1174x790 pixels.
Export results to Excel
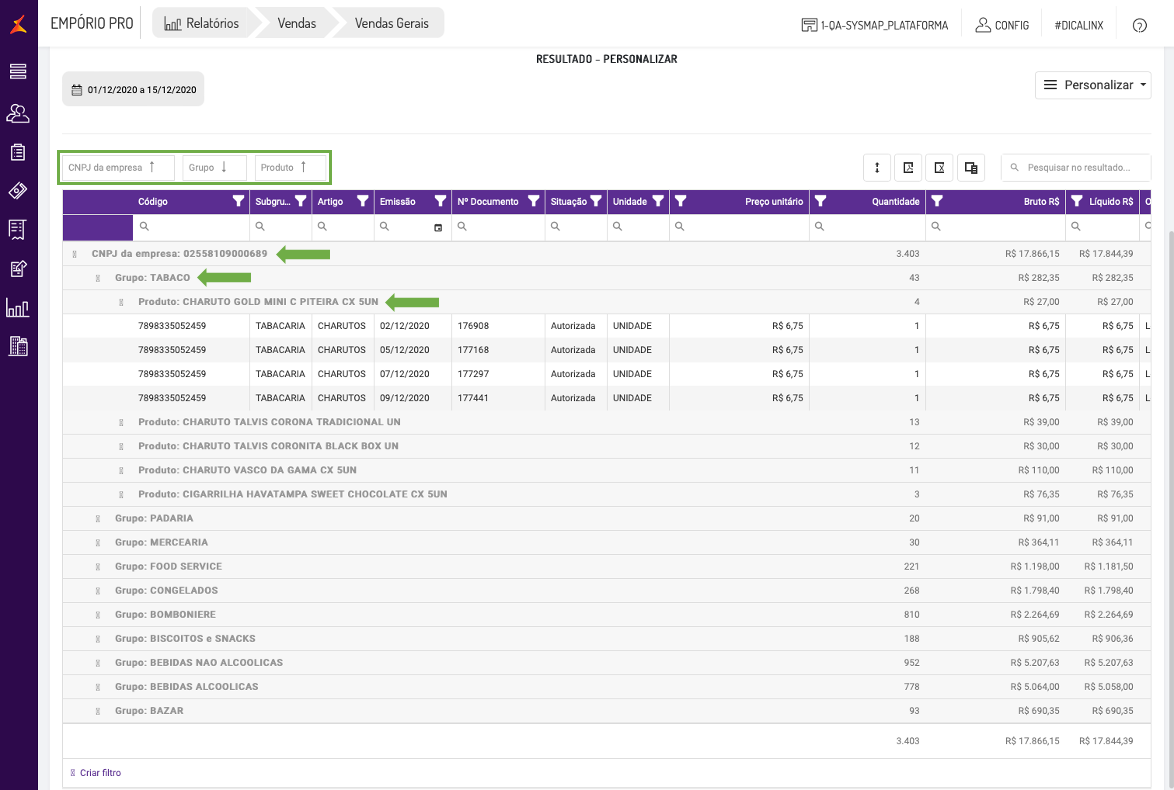[x=940, y=168]
